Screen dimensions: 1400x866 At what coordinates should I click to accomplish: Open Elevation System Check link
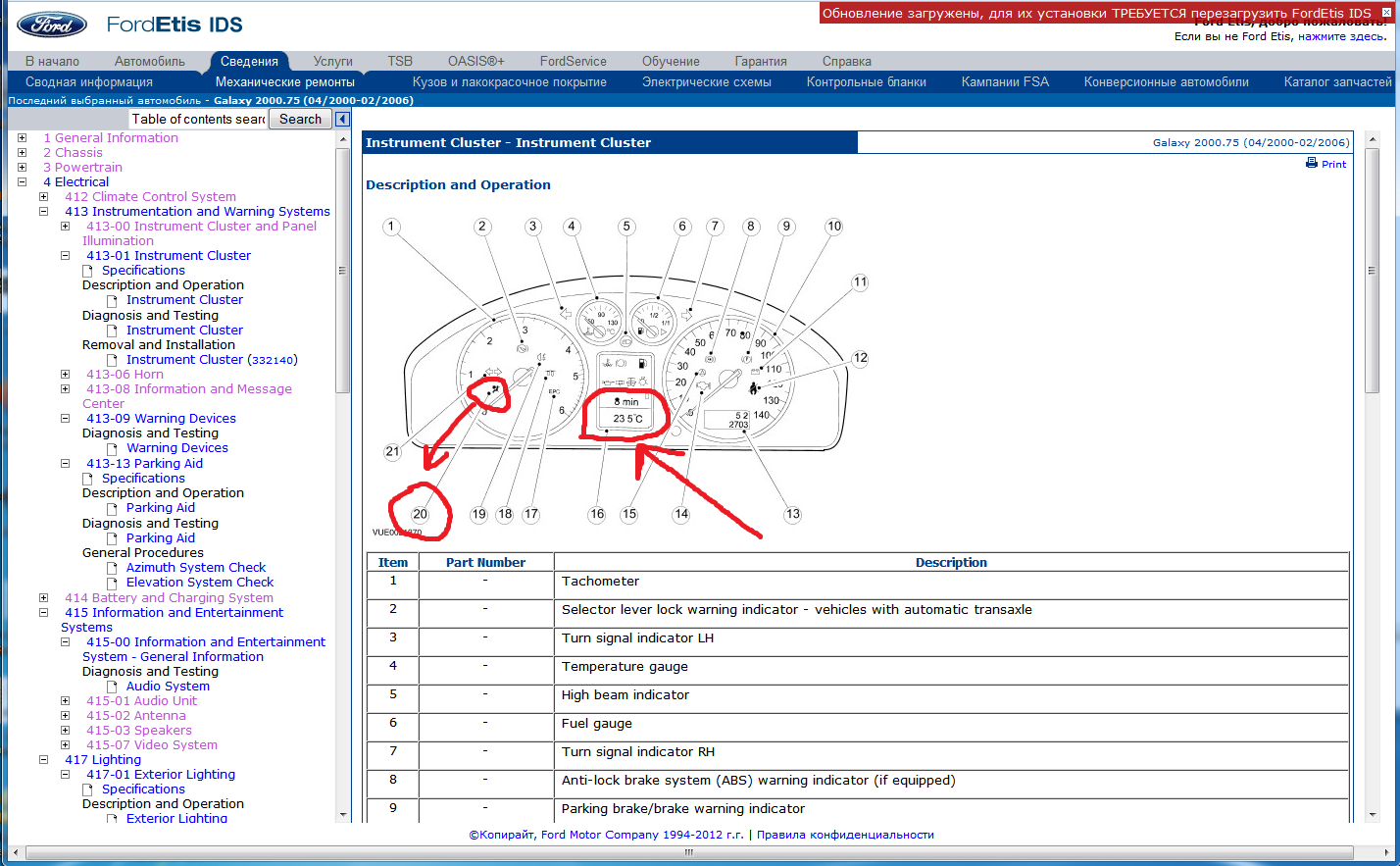coord(200,583)
